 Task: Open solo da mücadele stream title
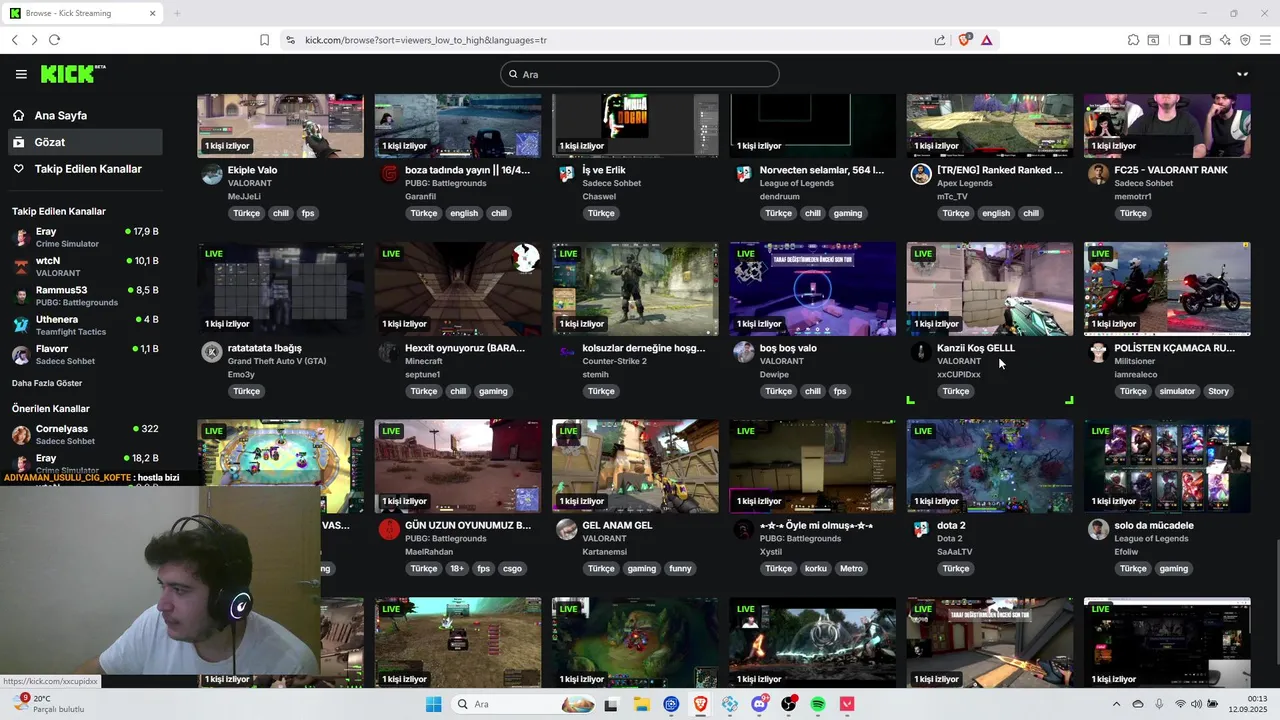click(x=1154, y=525)
